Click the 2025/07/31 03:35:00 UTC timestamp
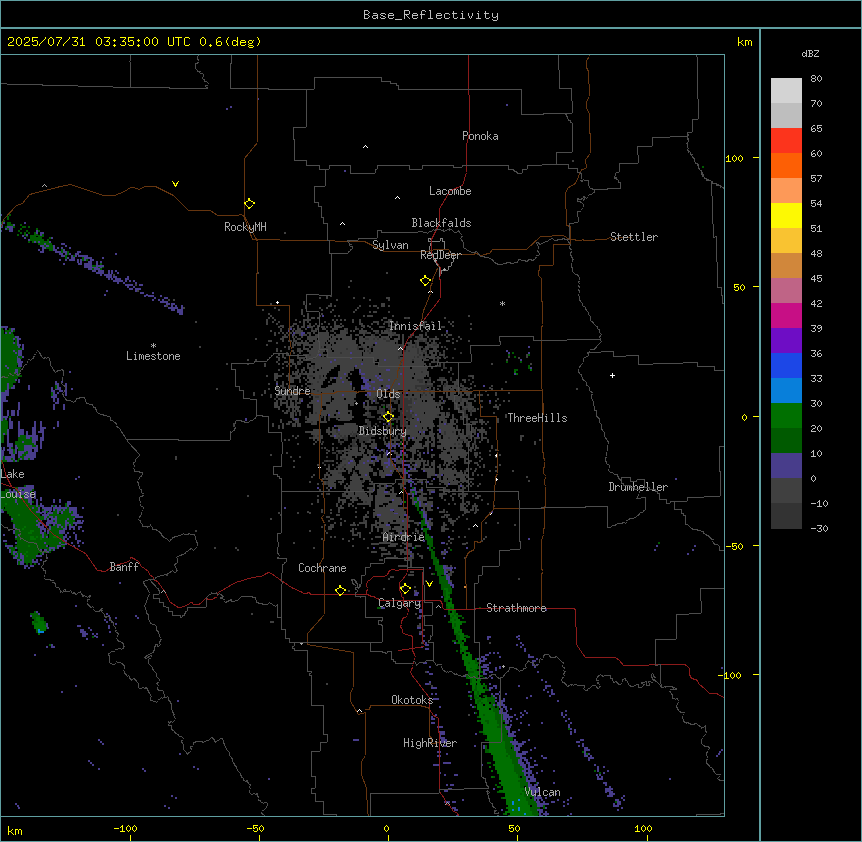The height and width of the screenshot is (842, 862). (x=99, y=42)
